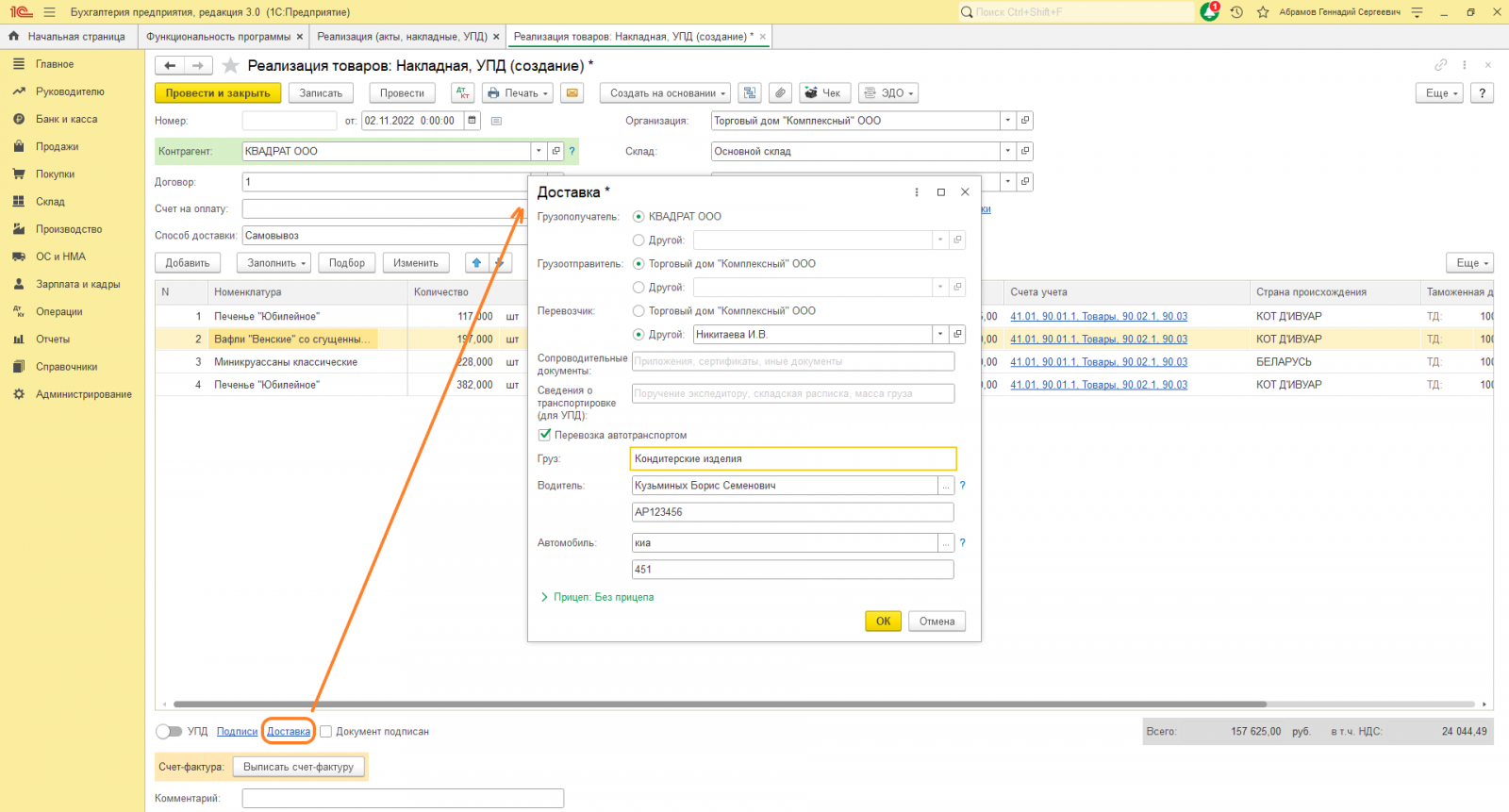Viewport: 1509px width, 812px height.
Task: Check the Документ подписан checkbox
Action: coord(325,732)
